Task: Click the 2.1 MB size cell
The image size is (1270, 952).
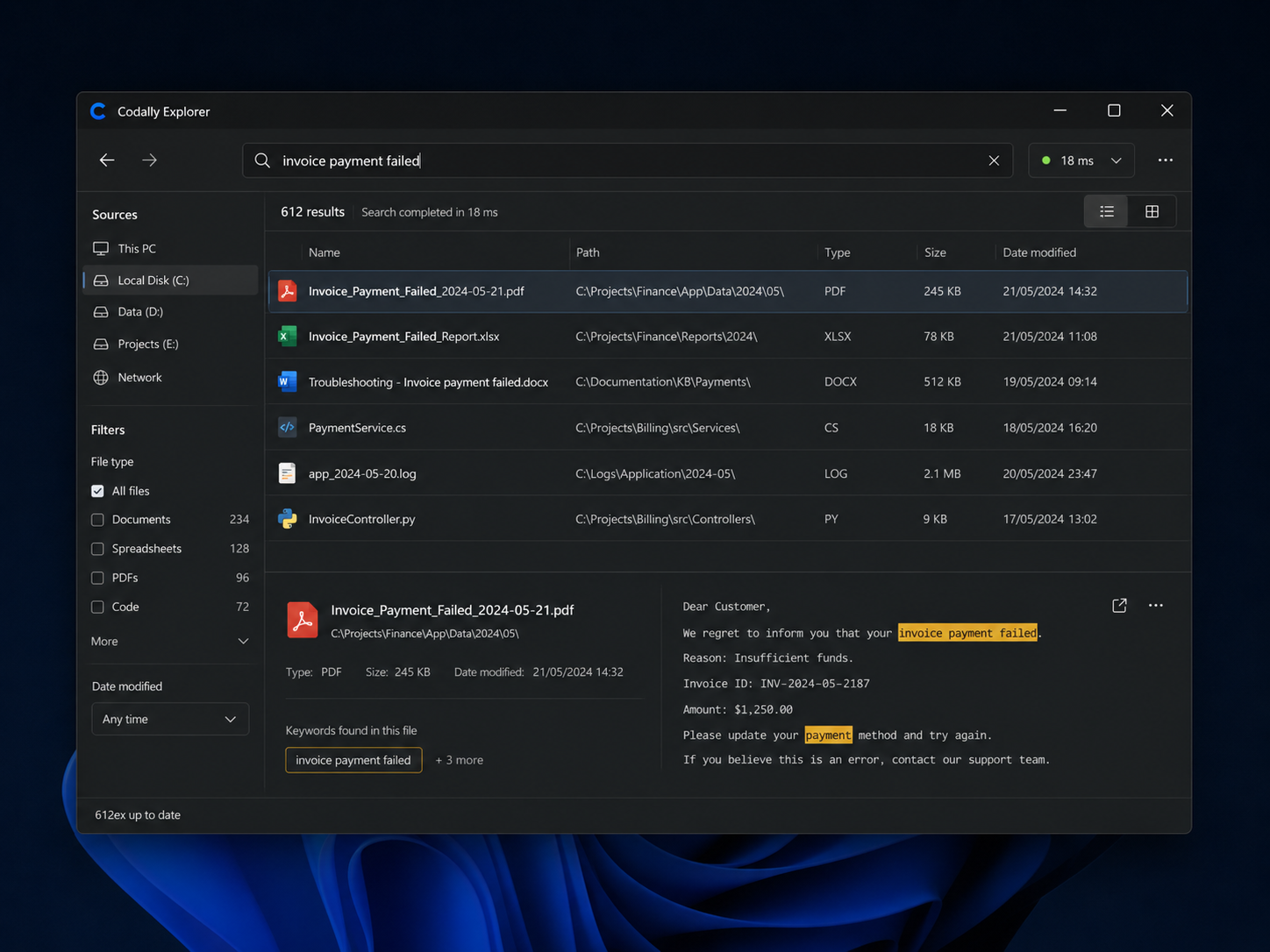Action: 942,473
